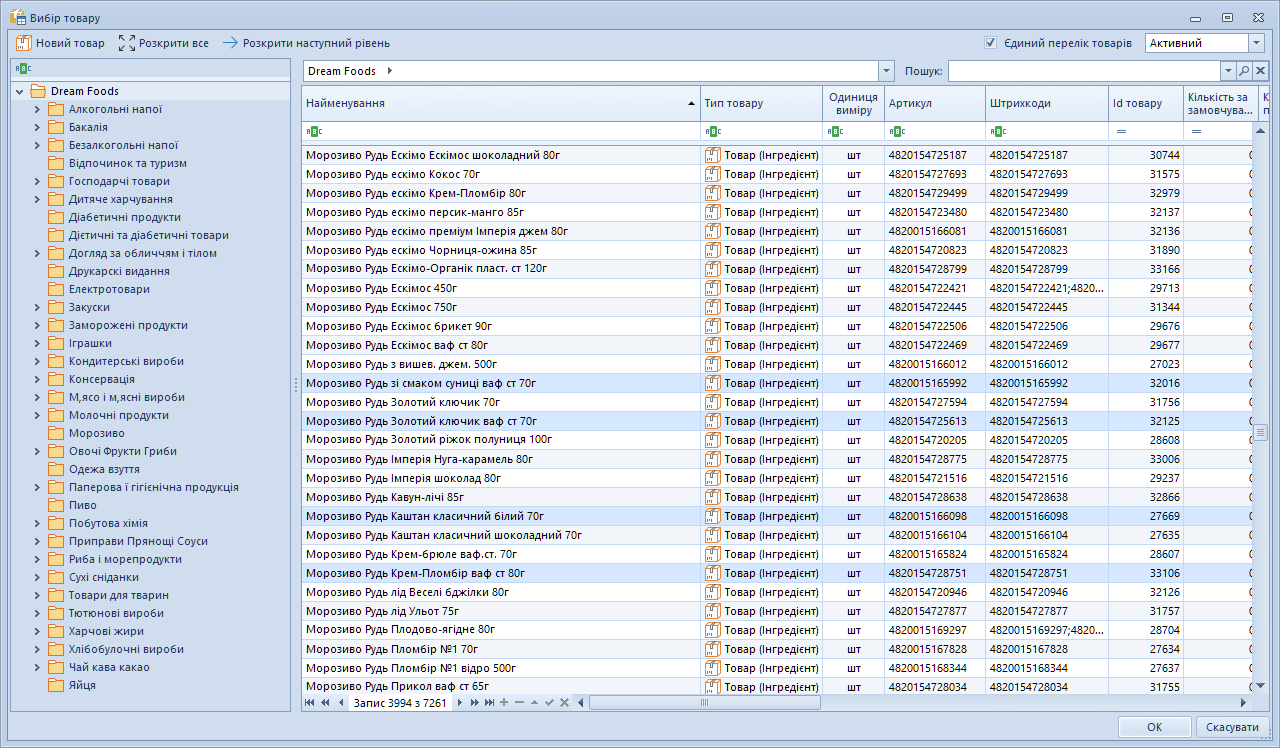Open the Dream Foods path dropdown arrow
Screen dimensions: 1280x748
pyautogui.click(x=885, y=71)
